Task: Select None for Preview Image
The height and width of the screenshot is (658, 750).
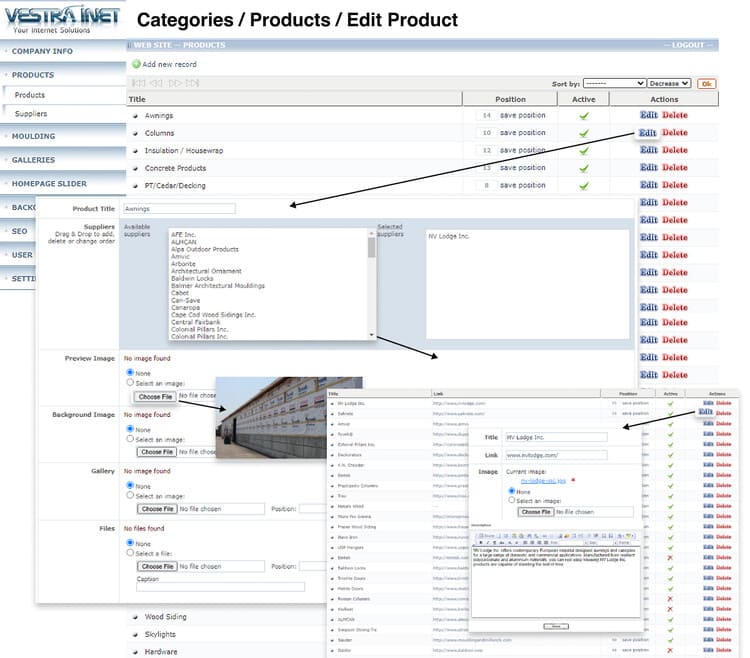Action: [130, 372]
